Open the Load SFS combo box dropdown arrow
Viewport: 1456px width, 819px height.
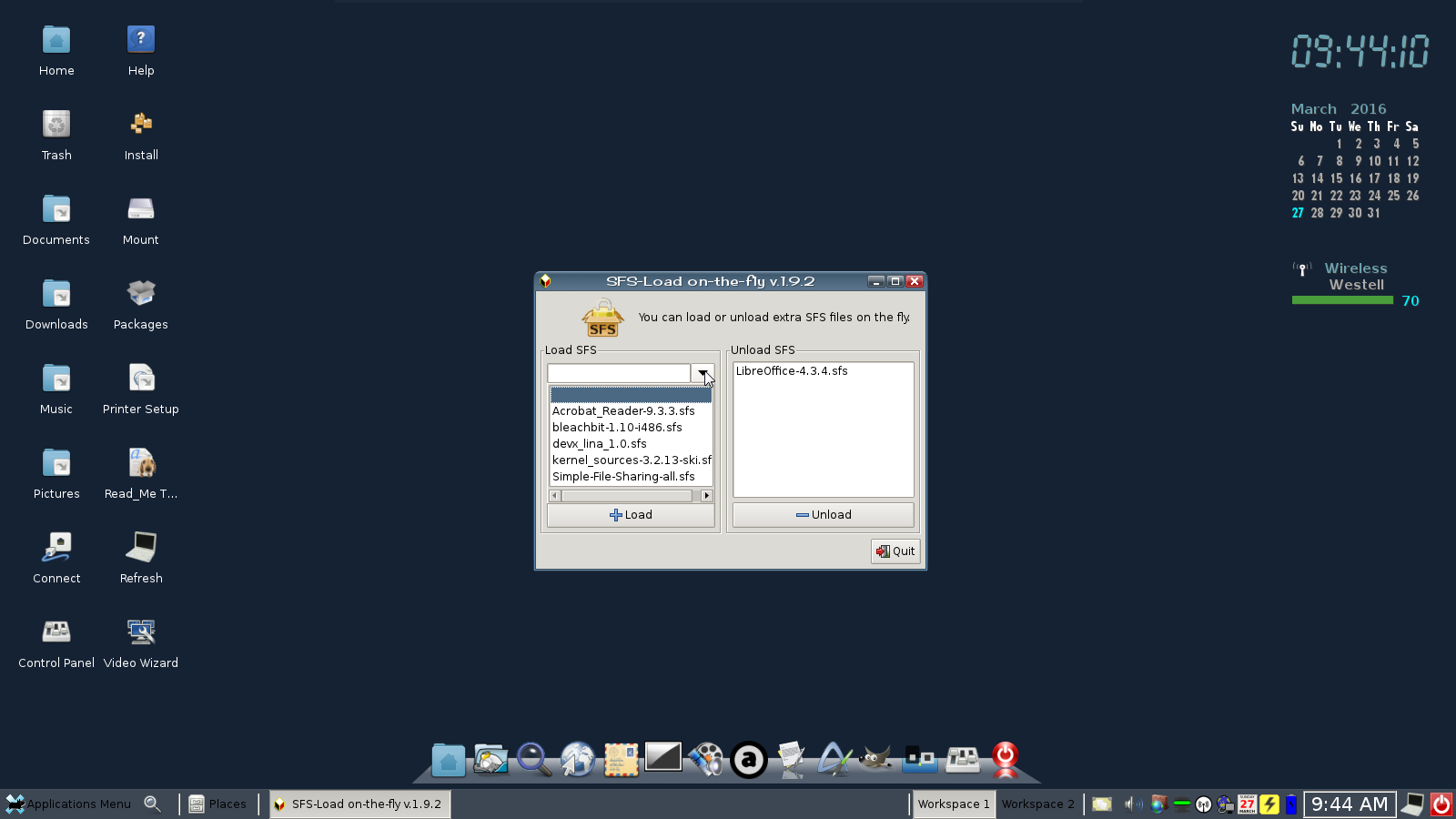click(703, 373)
